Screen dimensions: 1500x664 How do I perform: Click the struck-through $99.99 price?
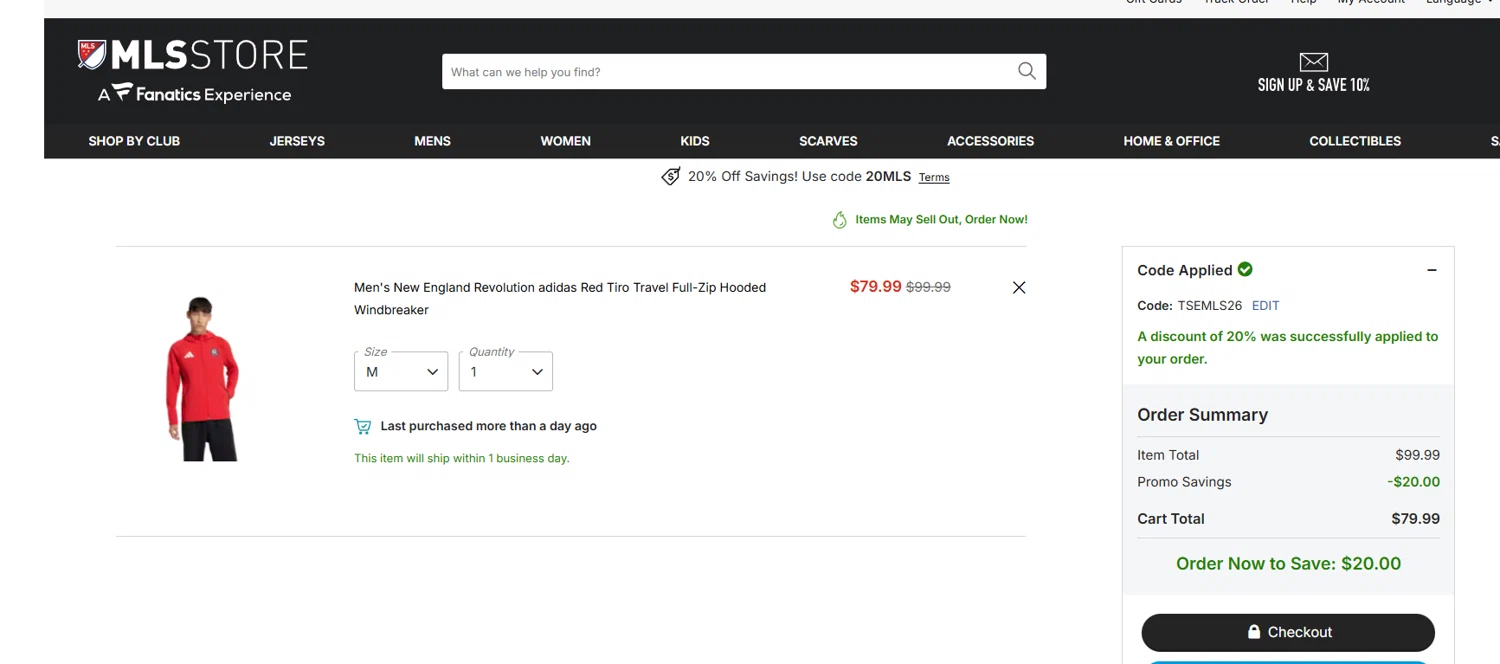(x=928, y=287)
